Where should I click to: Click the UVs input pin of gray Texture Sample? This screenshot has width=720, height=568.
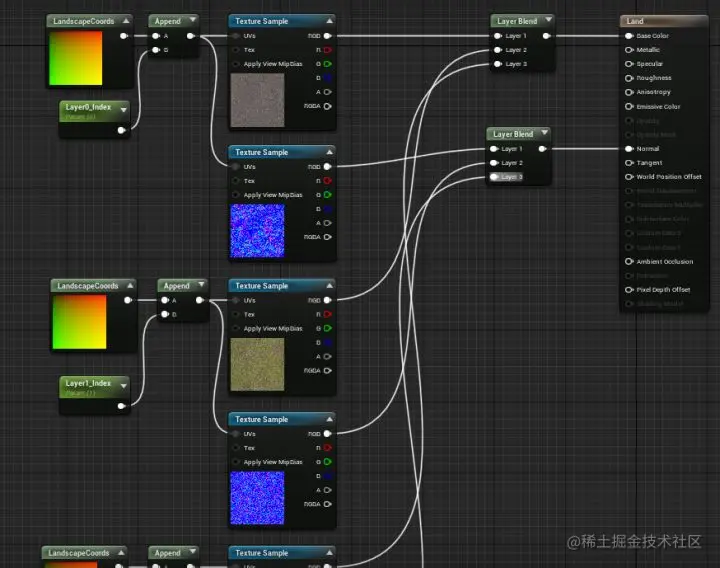(x=236, y=36)
